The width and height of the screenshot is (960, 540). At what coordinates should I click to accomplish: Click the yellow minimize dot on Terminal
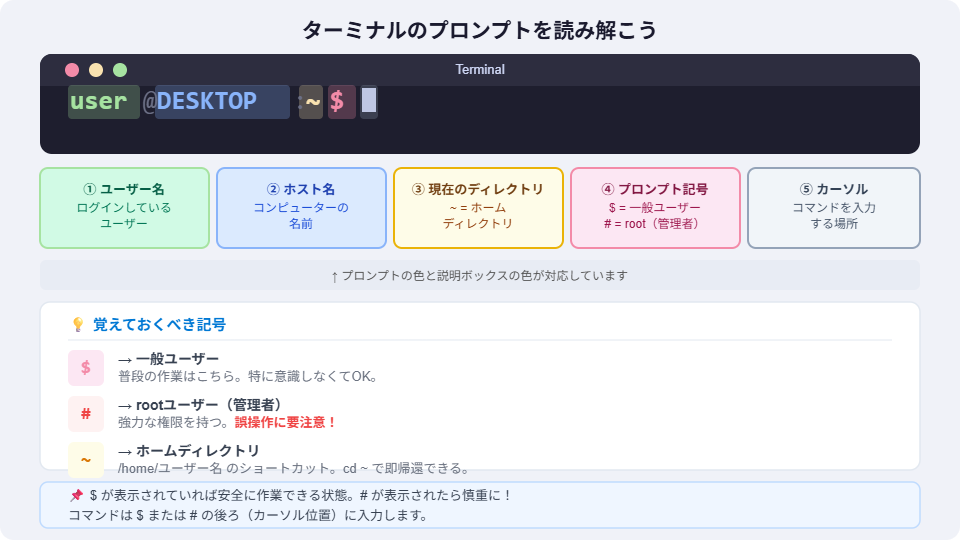pos(96,70)
